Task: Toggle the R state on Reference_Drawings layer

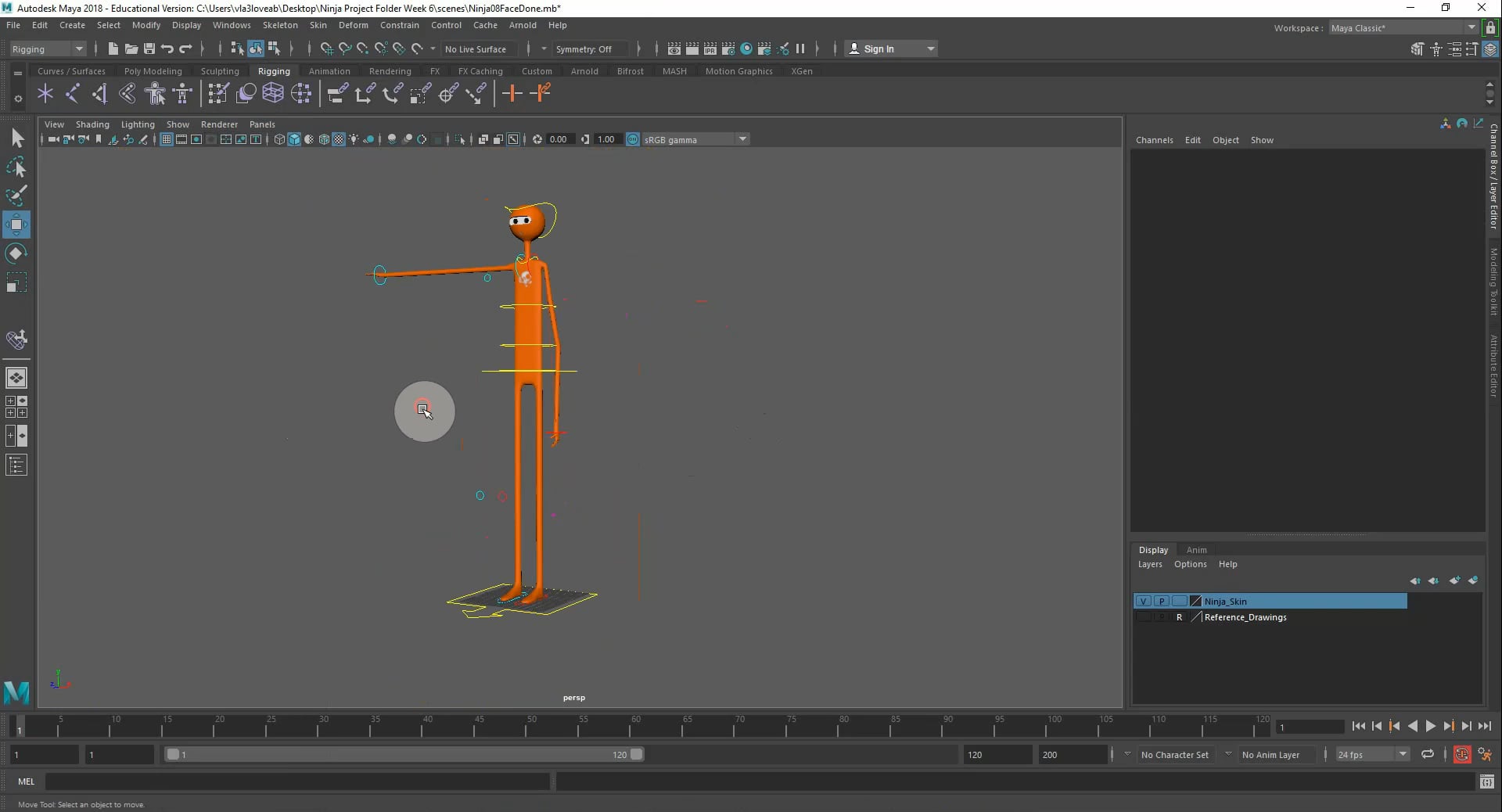Action: (x=1180, y=617)
